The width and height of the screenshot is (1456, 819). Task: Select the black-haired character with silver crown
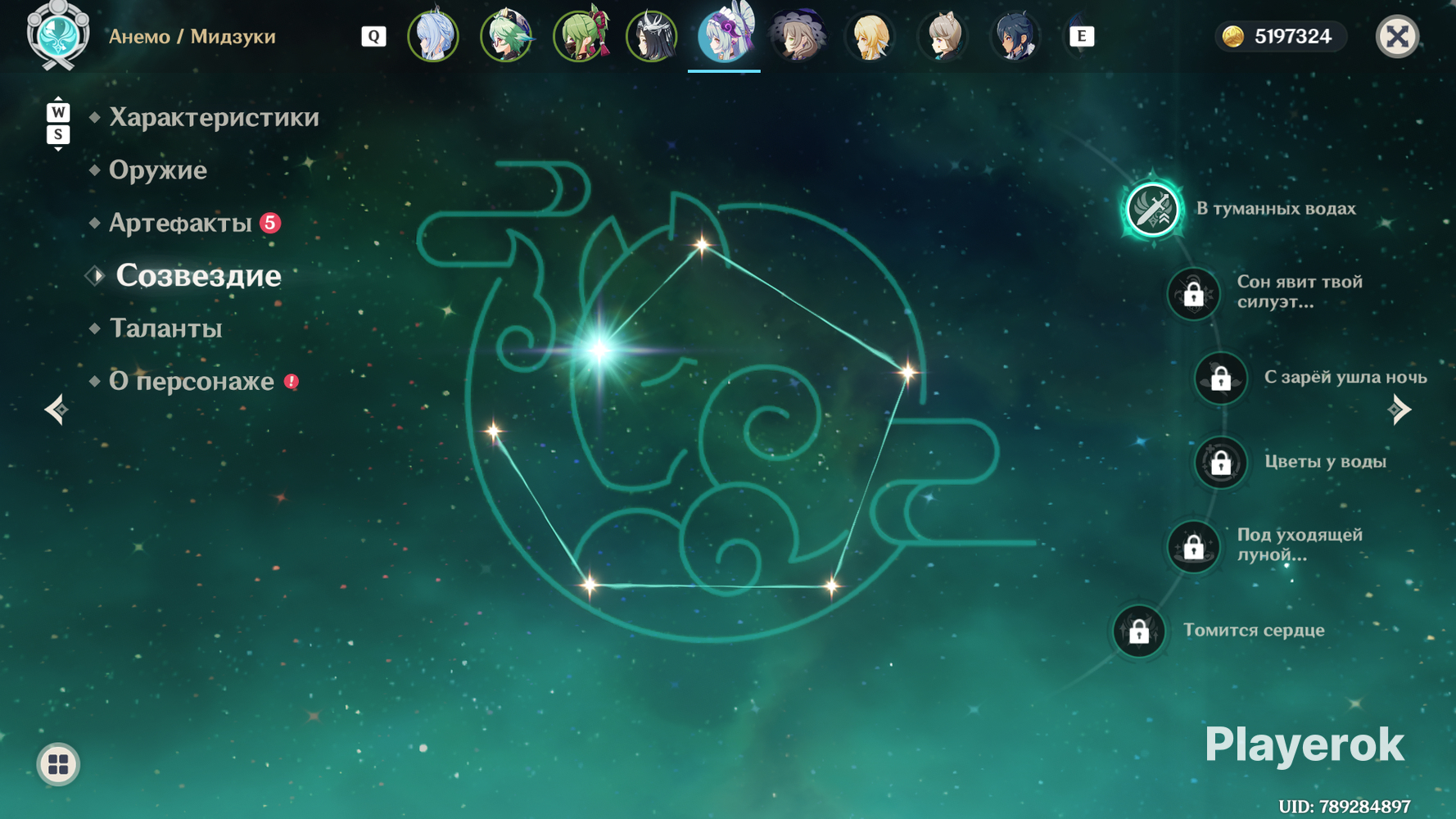[652, 36]
